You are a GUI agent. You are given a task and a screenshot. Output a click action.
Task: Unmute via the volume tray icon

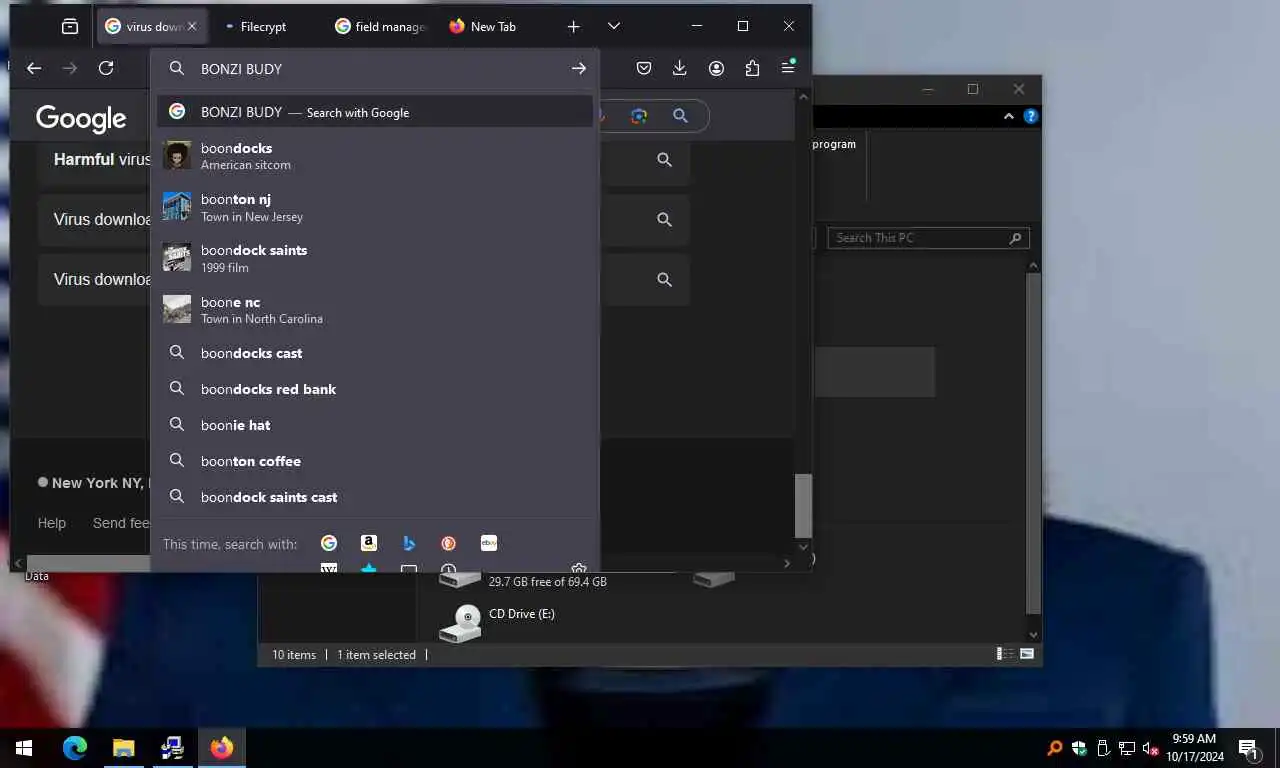(1151, 748)
